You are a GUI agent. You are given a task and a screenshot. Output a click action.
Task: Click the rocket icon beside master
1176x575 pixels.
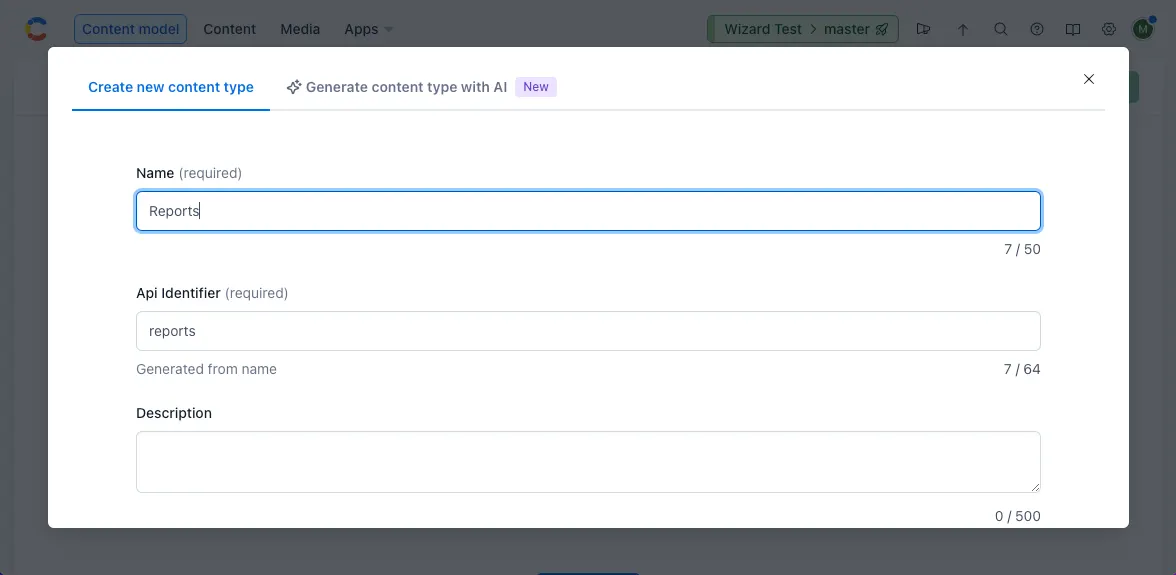(882, 29)
